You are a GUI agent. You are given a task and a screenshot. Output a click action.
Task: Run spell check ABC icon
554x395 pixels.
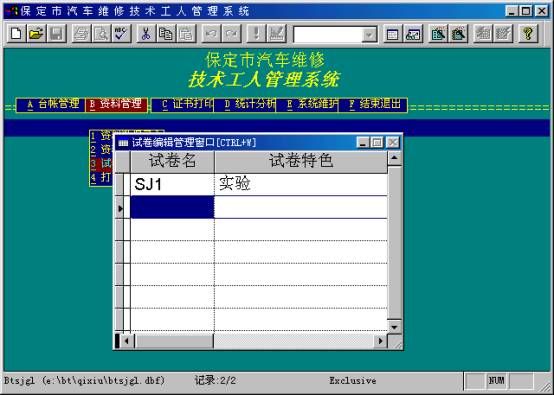[x=121, y=34]
